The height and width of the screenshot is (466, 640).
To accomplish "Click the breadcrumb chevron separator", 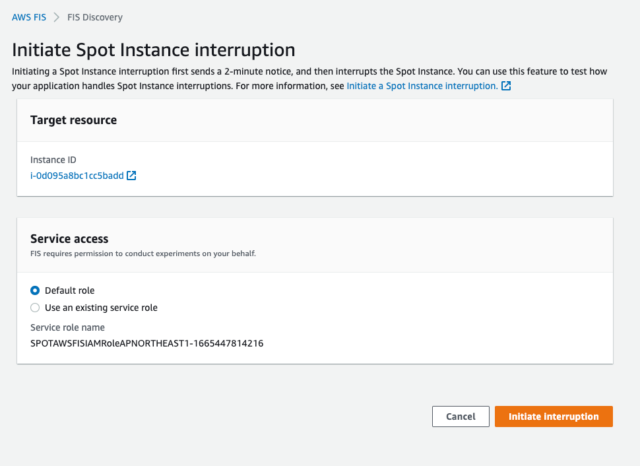I will coord(56,17).
